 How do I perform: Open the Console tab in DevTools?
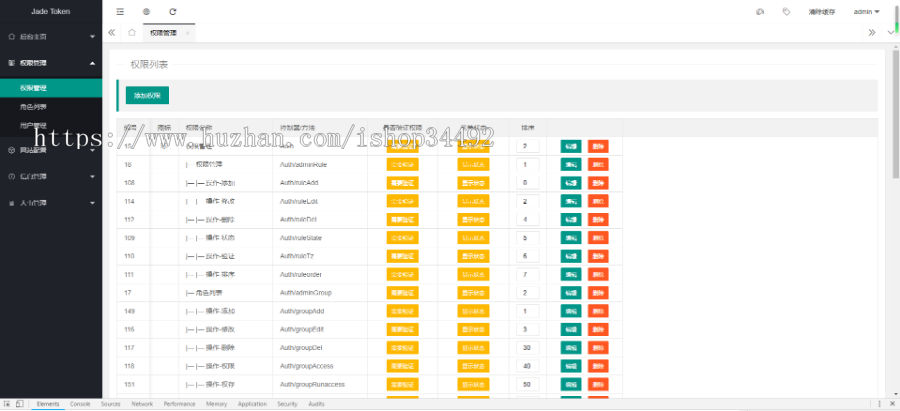tap(80, 404)
